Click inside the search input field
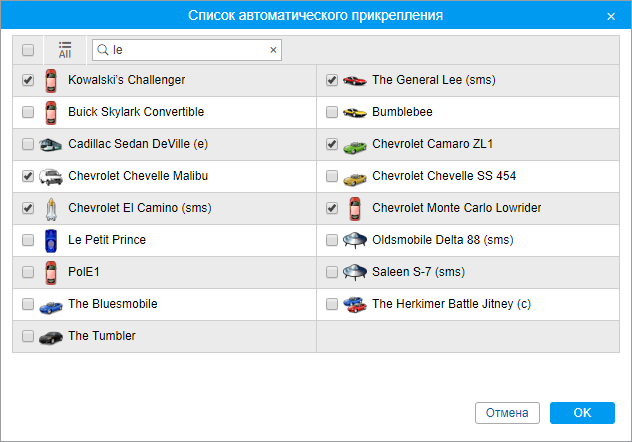Screen dimensions: 632x442 point(185,49)
